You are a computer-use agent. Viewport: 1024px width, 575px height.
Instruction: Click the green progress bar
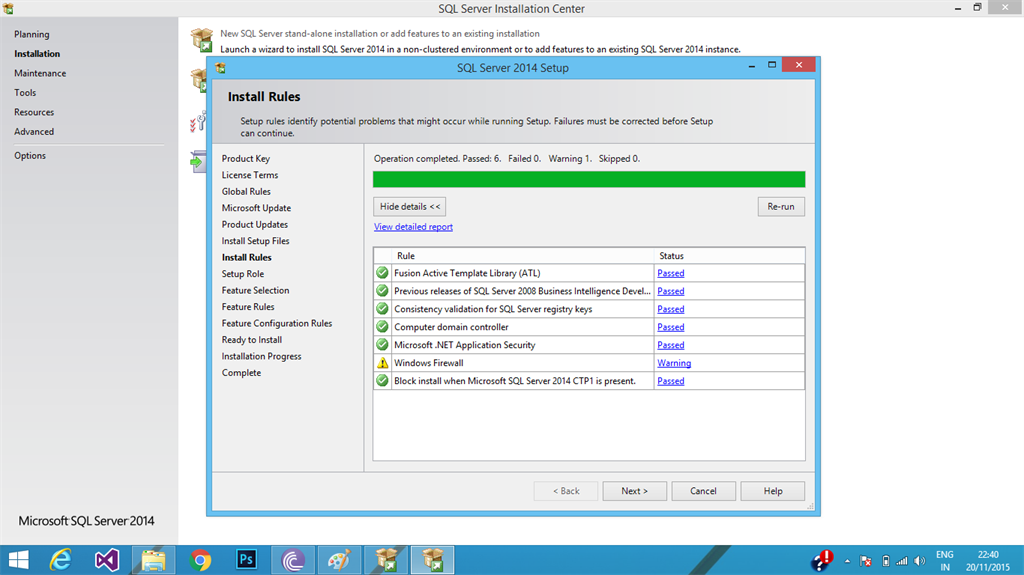[x=589, y=180]
